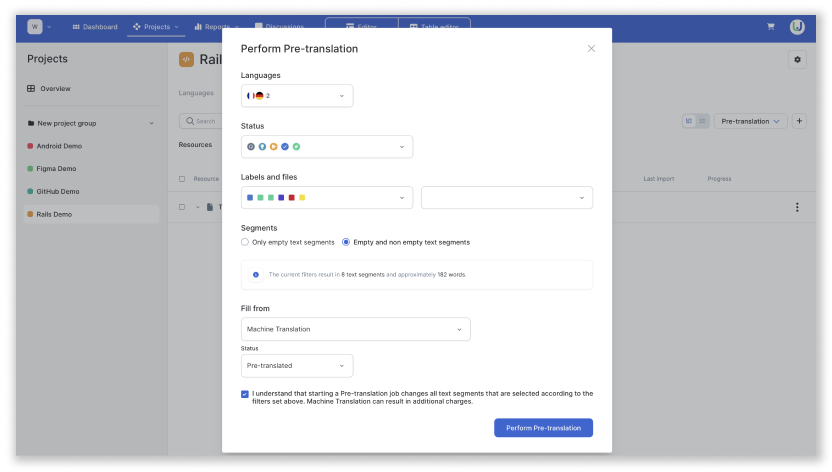
Task: Click the info icon in filter summary
Action: click(x=256, y=275)
